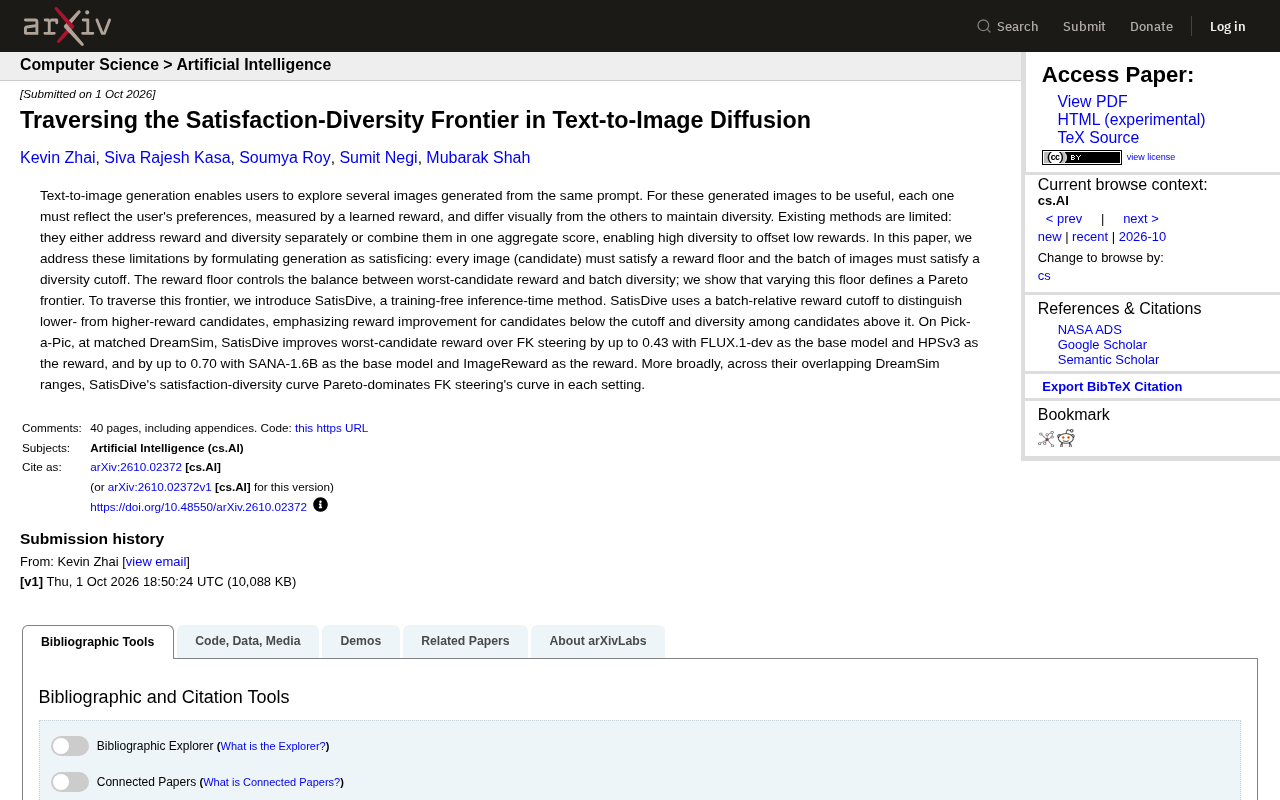Select the Demos tab

[361, 641]
